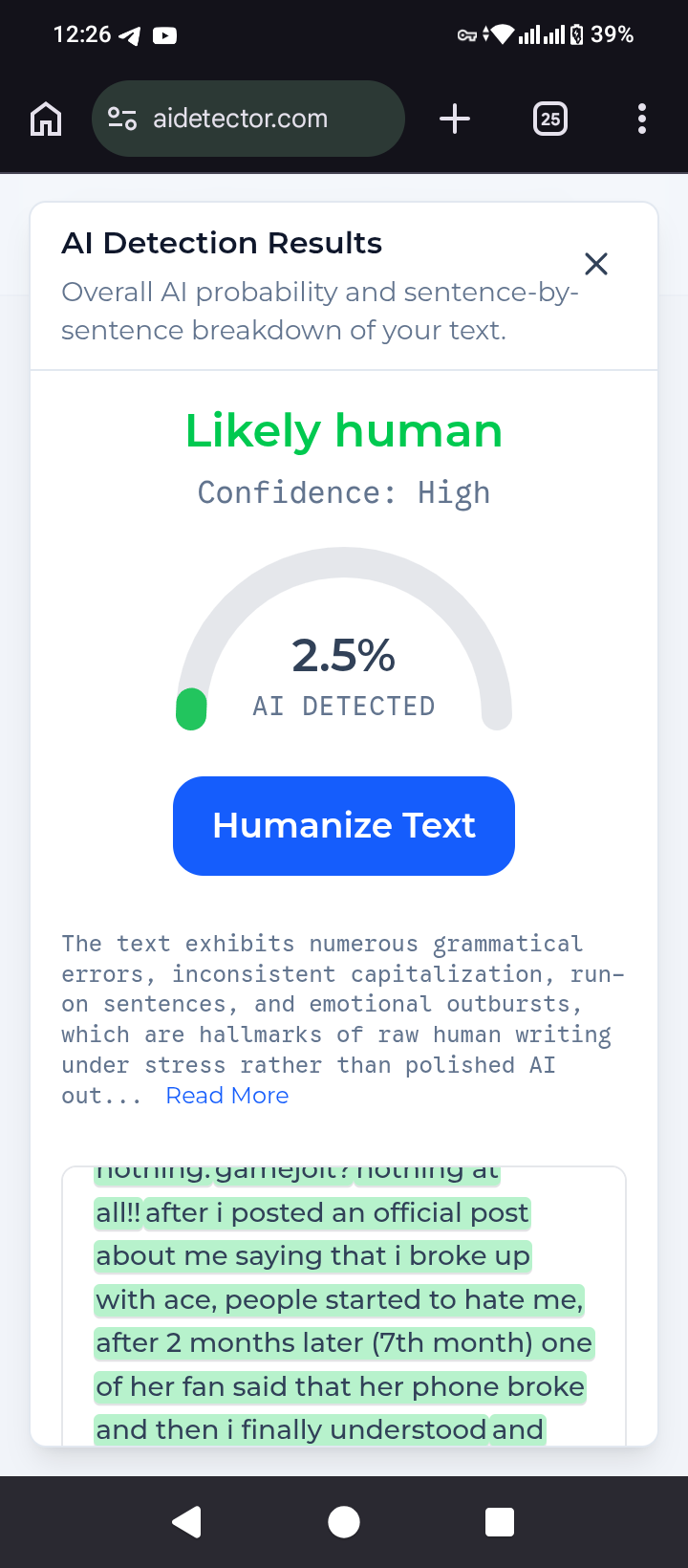Open a new tab with plus icon
The width and height of the screenshot is (688, 1568).
coord(455,119)
